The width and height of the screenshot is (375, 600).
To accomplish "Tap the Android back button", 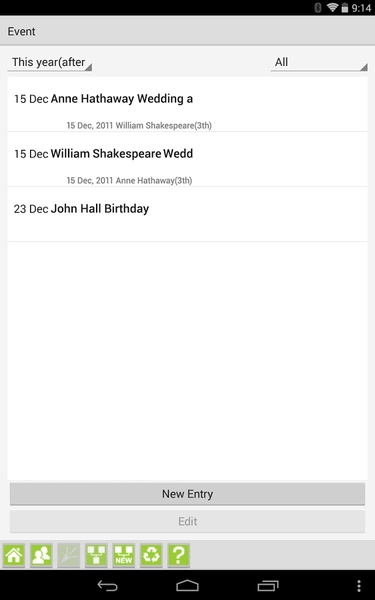I will (x=108, y=585).
